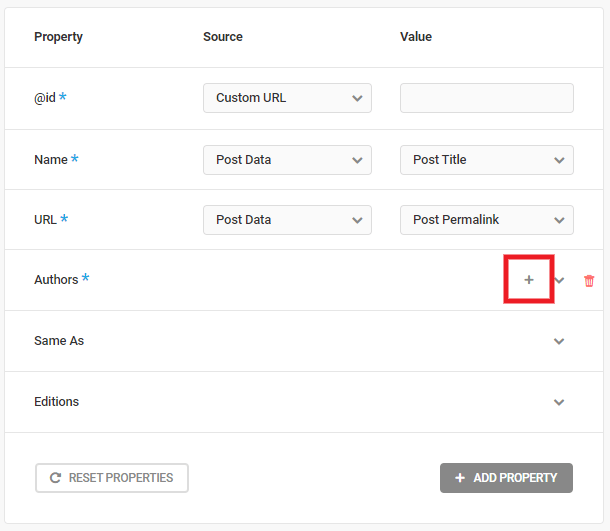Click the Source column header

click(223, 37)
